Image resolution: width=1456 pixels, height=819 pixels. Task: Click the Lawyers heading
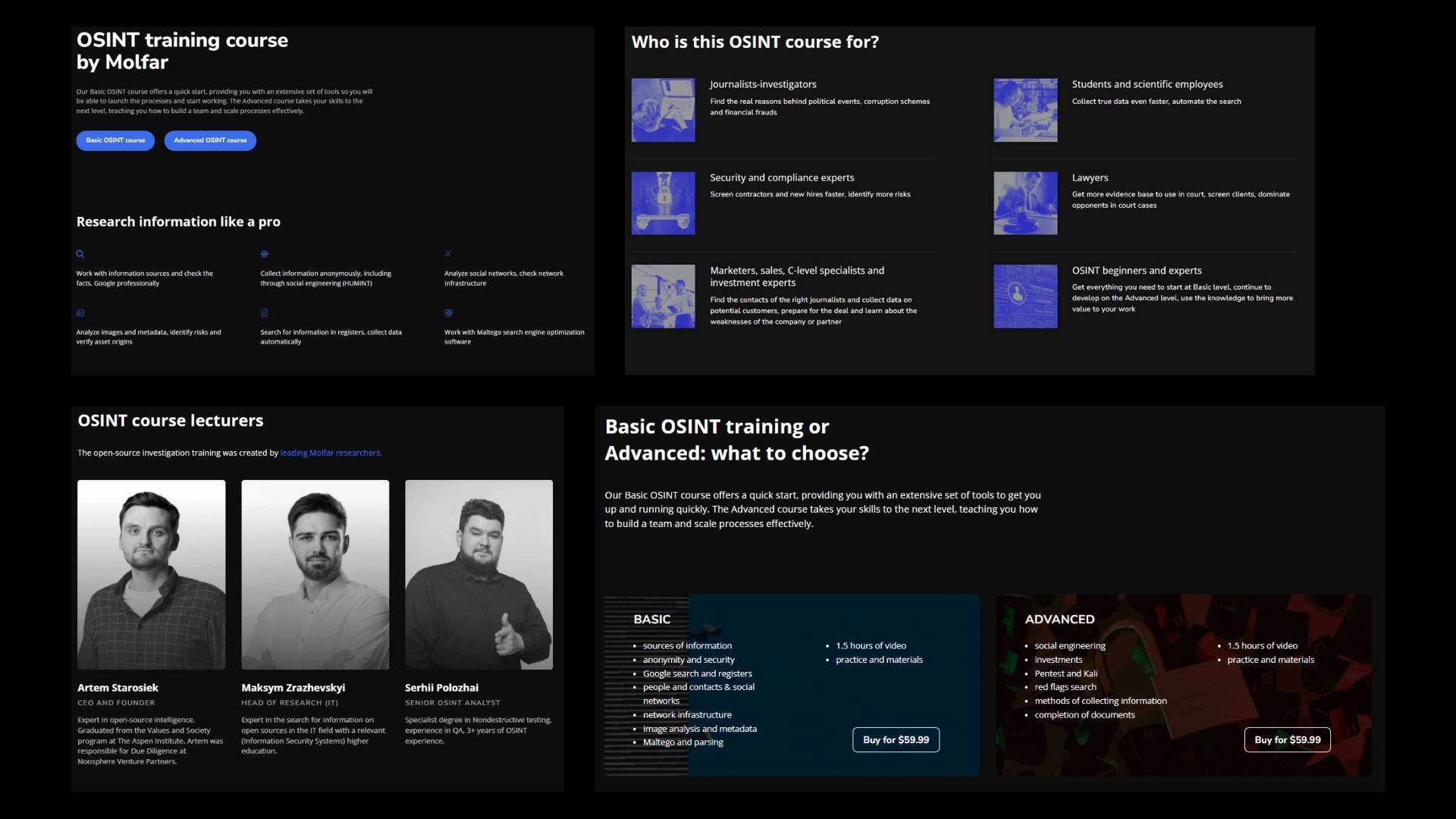[1090, 177]
